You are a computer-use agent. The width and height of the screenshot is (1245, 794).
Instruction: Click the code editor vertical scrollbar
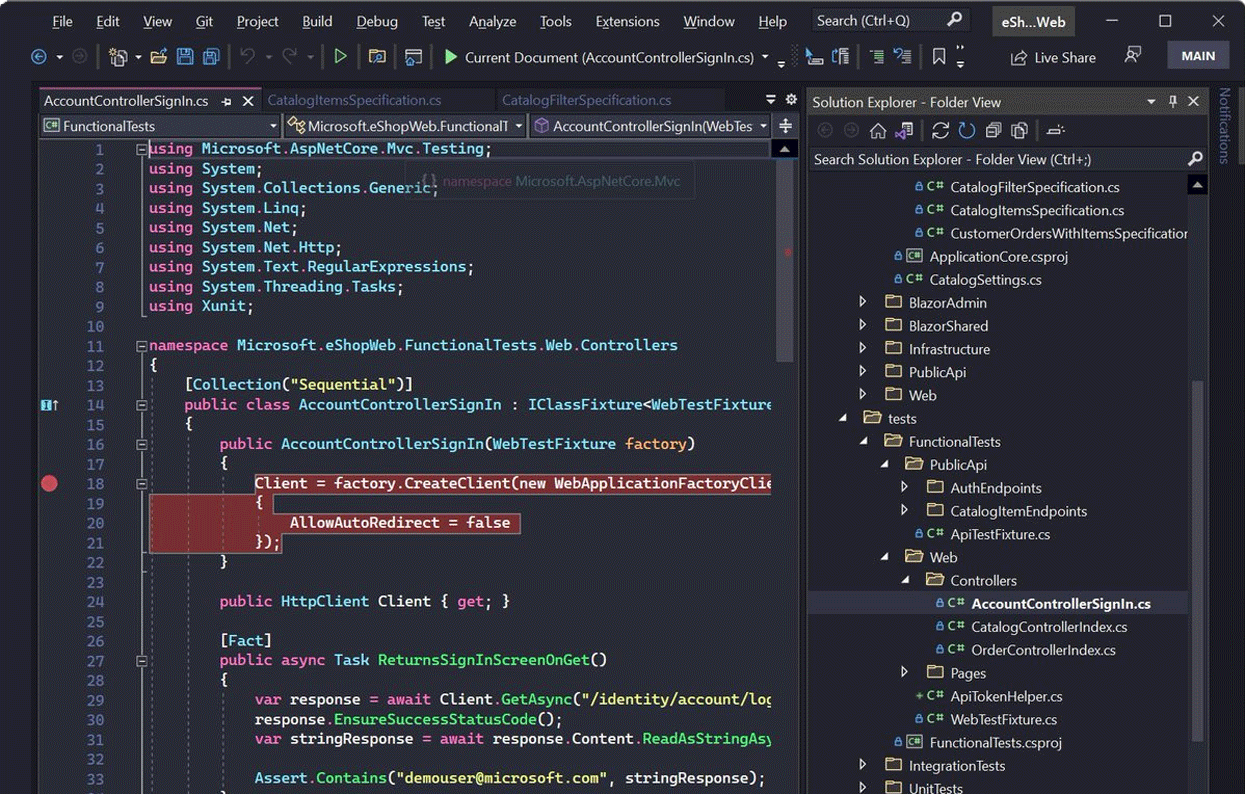[x=786, y=260]
